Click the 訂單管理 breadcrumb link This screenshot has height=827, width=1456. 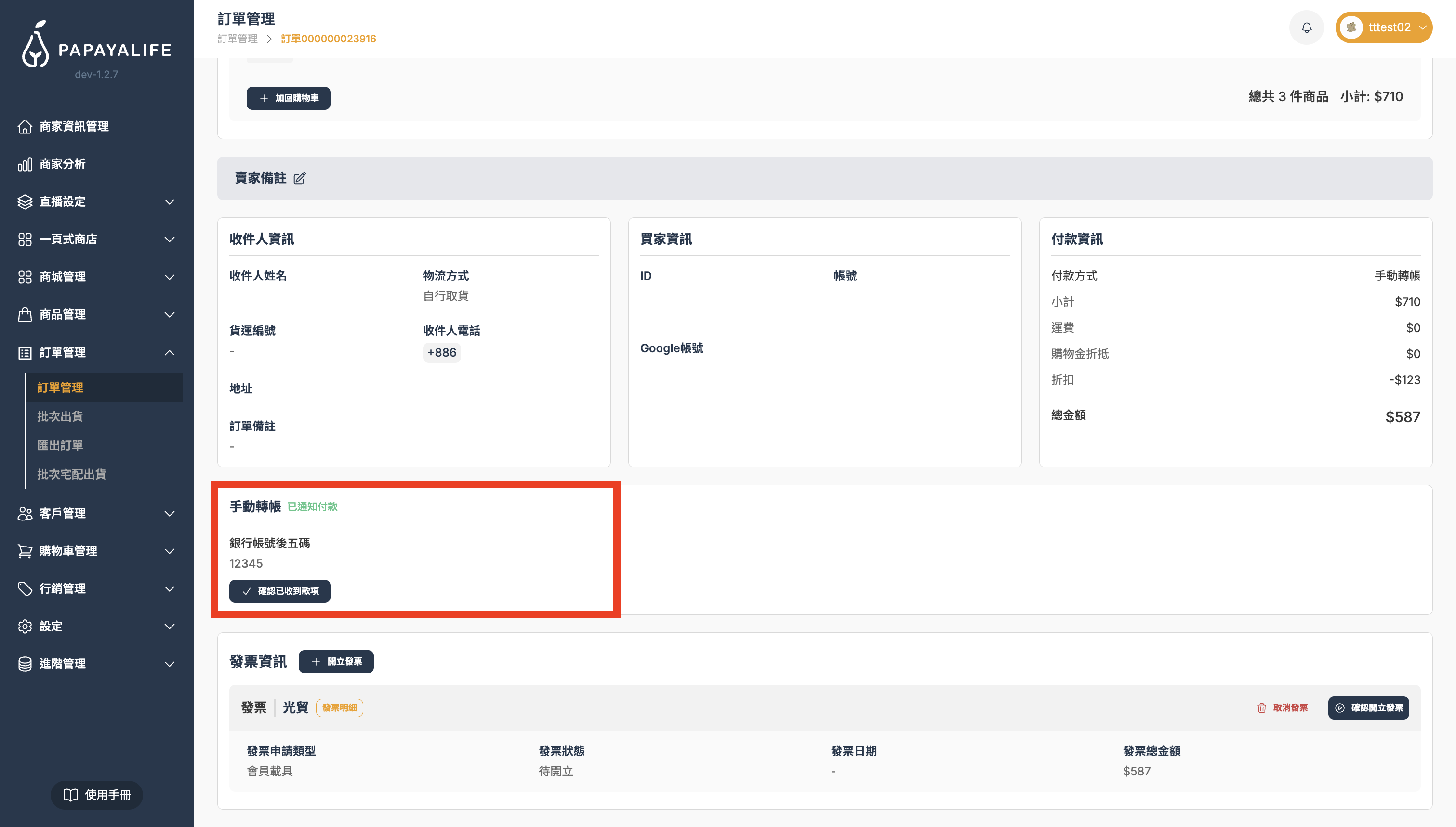(x=237, y=39)
